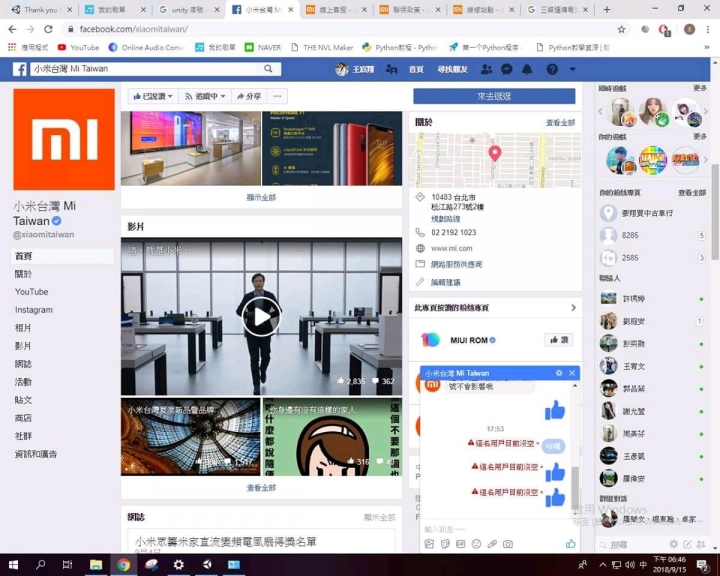The image size is (720, 576).
Task: Expand the account dropdown arrow in top bar
Action: [x=572, y=69]
